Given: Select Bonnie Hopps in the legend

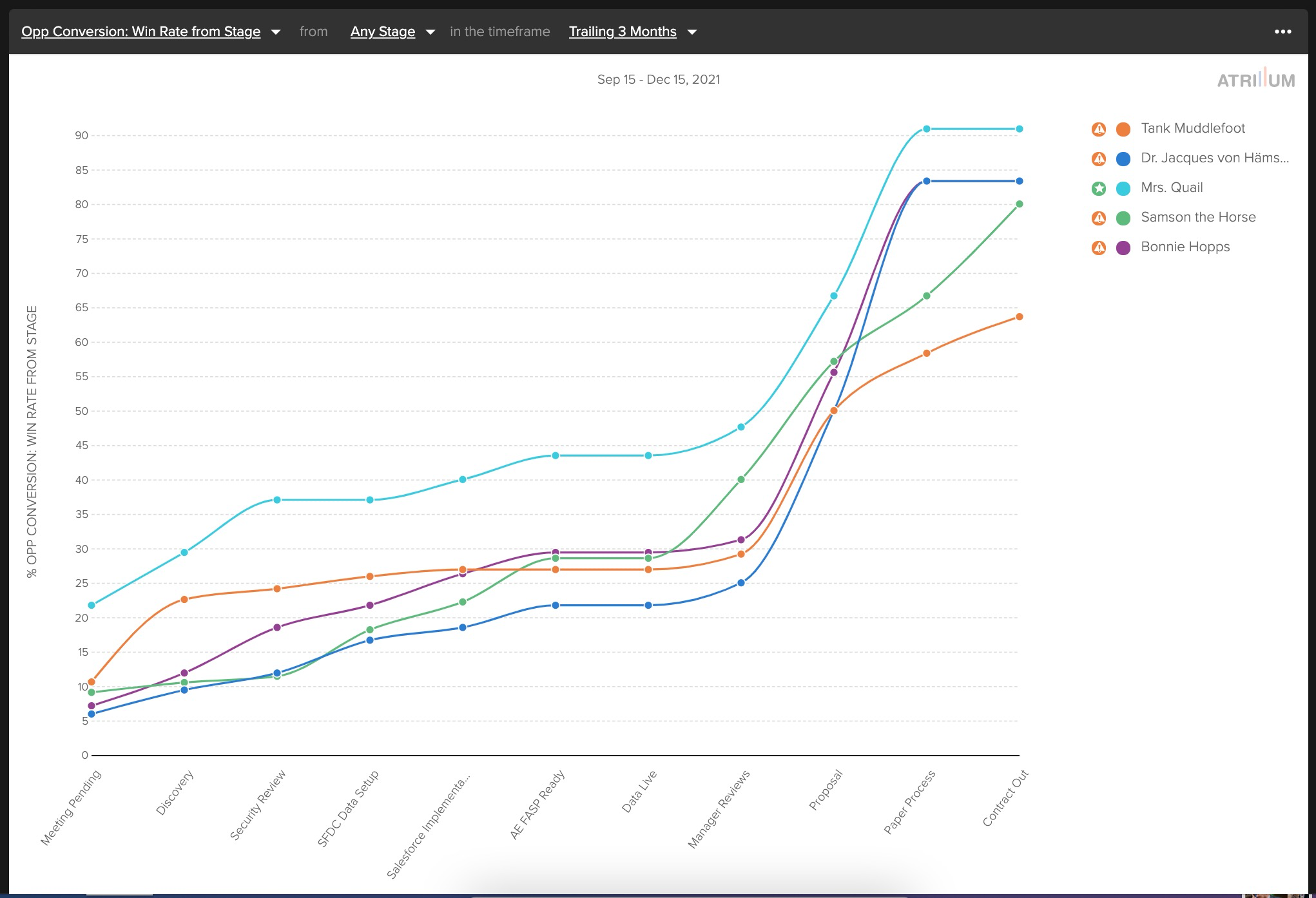Looking at the screenshot, I should [1185, 247].
